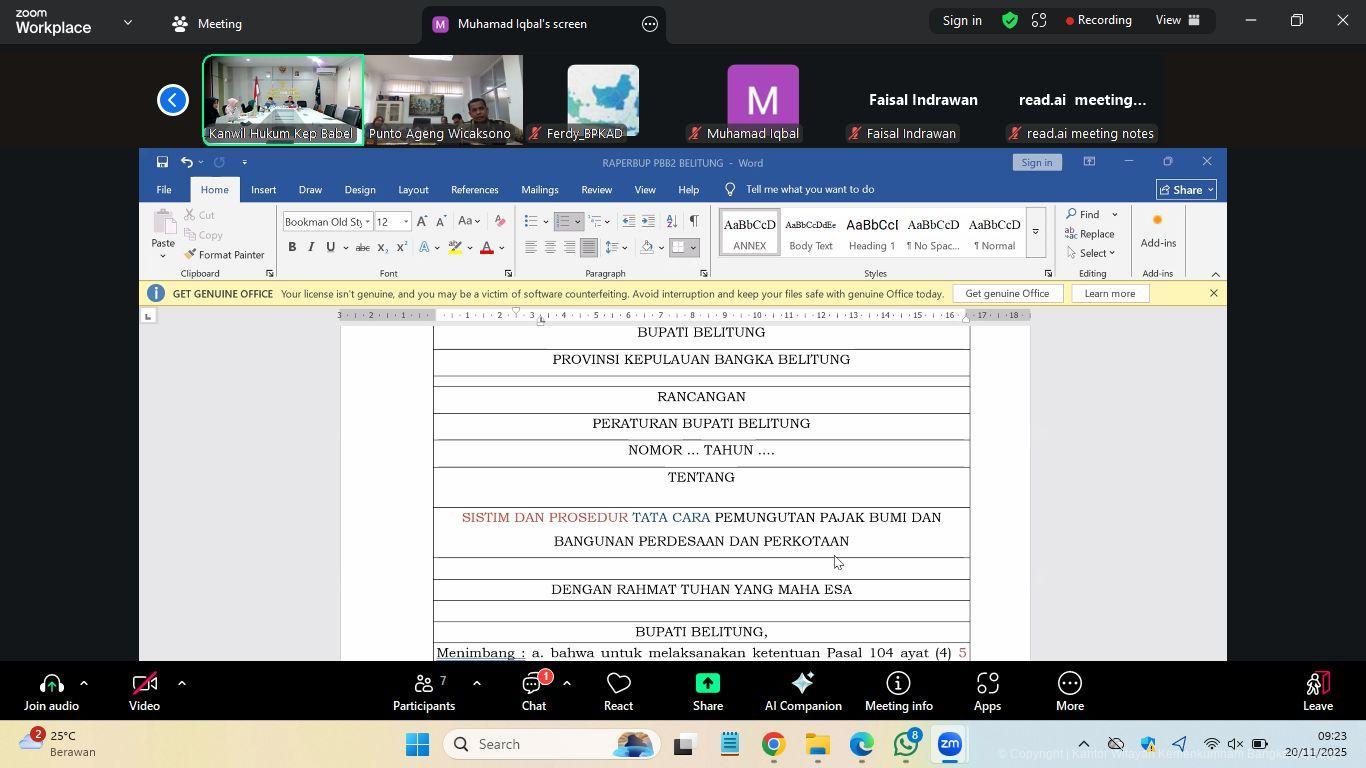Expand the line spacing options
Image resolution: width=1366 pixels, height=768 pixels.
(624, 247)
